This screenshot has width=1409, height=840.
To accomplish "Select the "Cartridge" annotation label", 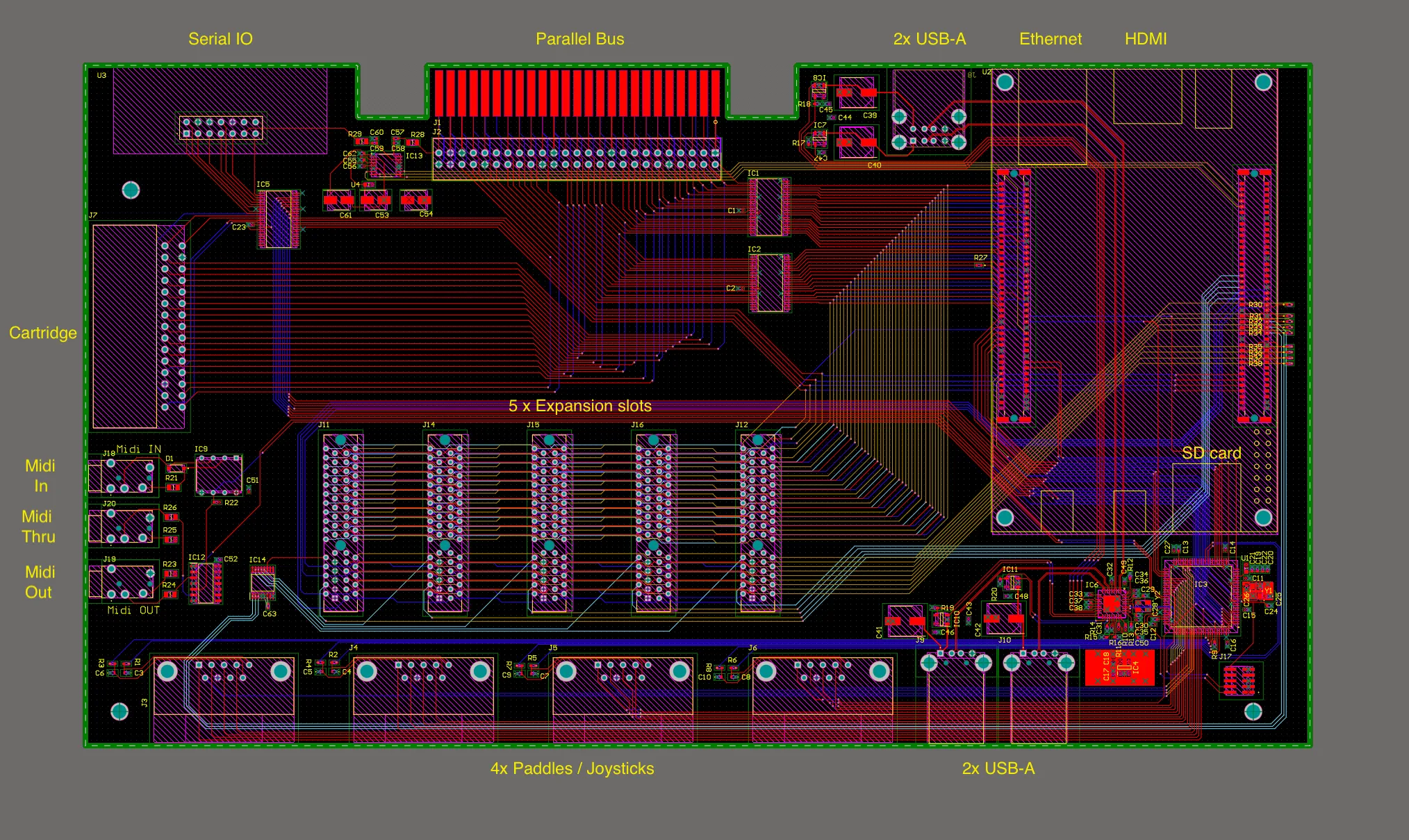I will coord(43,333).
